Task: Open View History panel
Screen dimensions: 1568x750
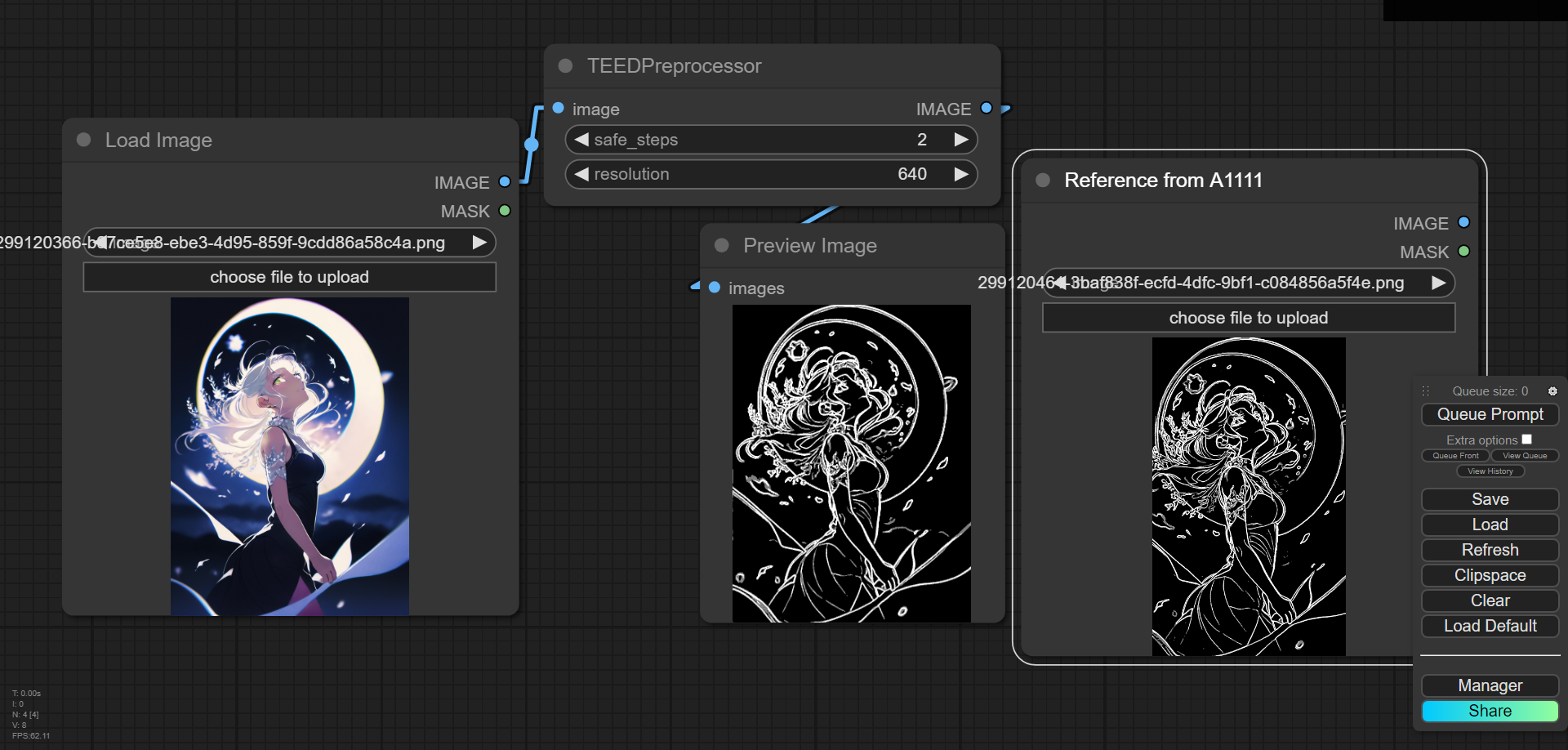Action: coord(1490,471)
